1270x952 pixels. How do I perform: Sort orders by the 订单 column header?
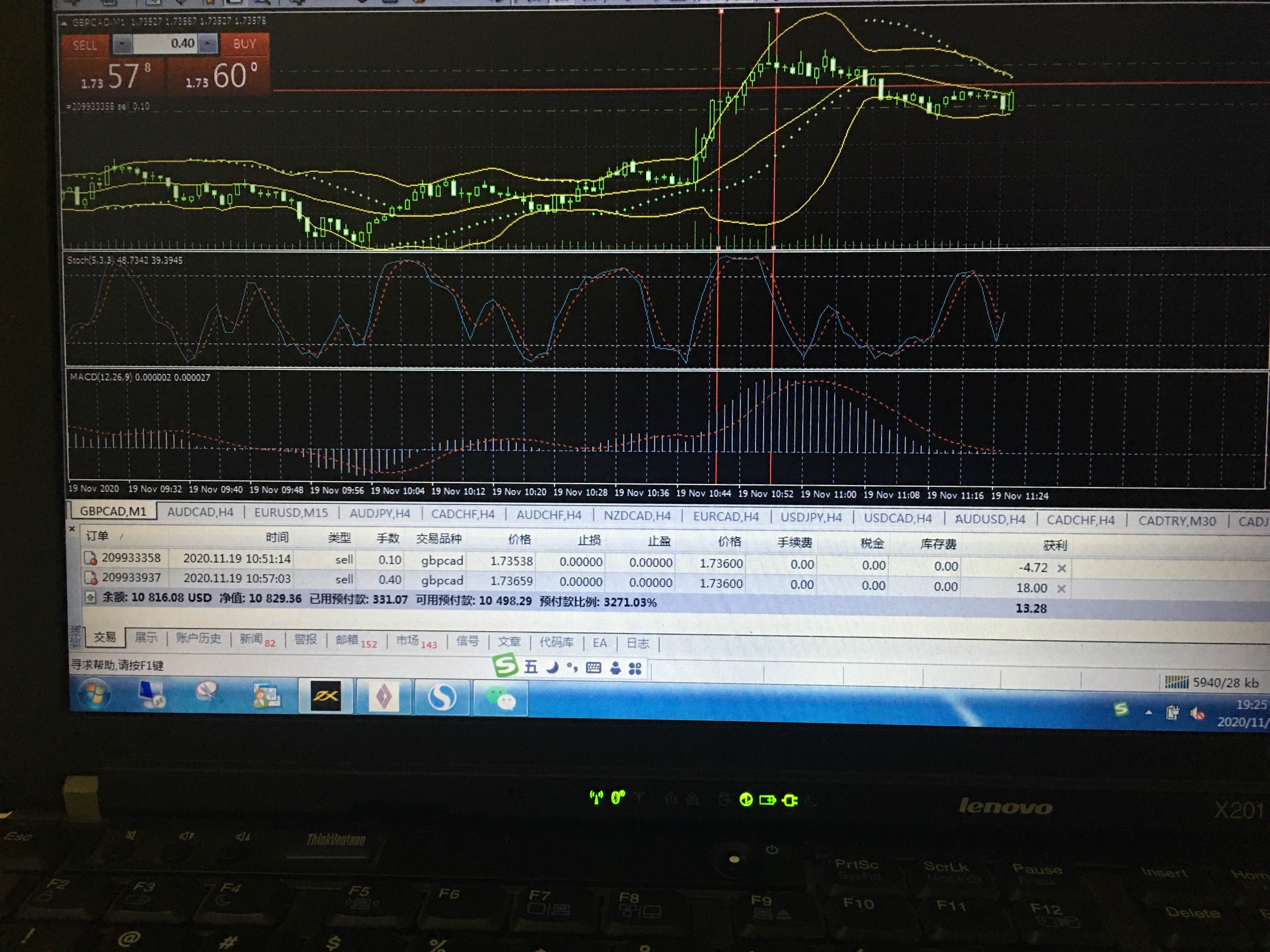(97, 536)
